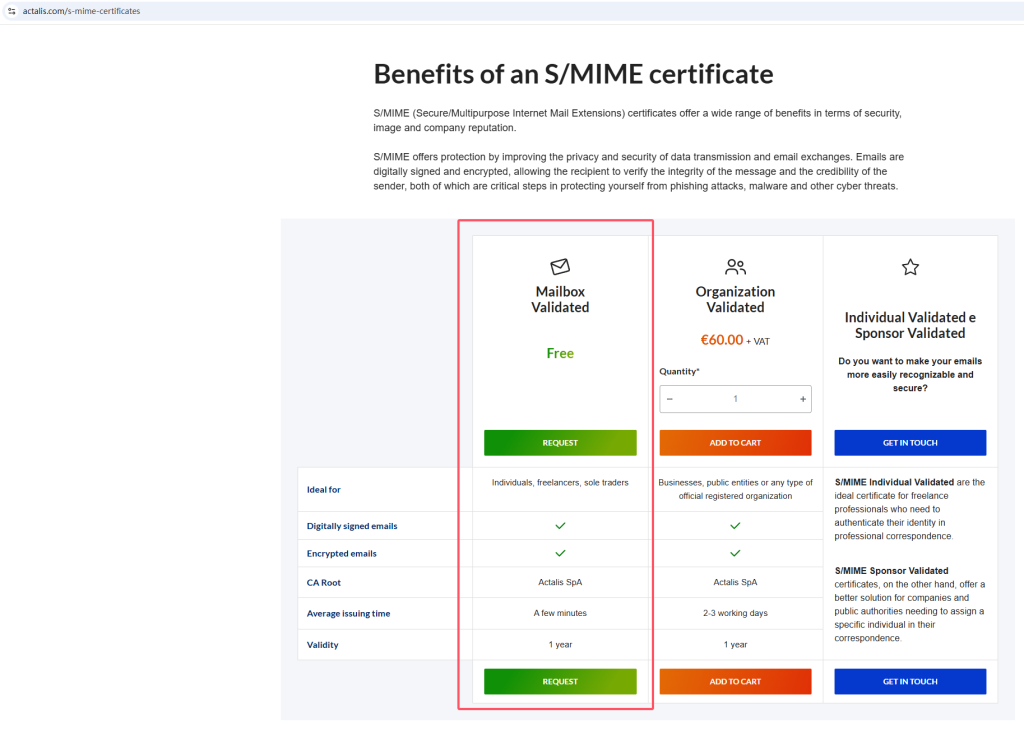Click the site info icon in address bar
Image resolution: width=1024 pixels, height=732 pixels.
[x=11, y=11]
